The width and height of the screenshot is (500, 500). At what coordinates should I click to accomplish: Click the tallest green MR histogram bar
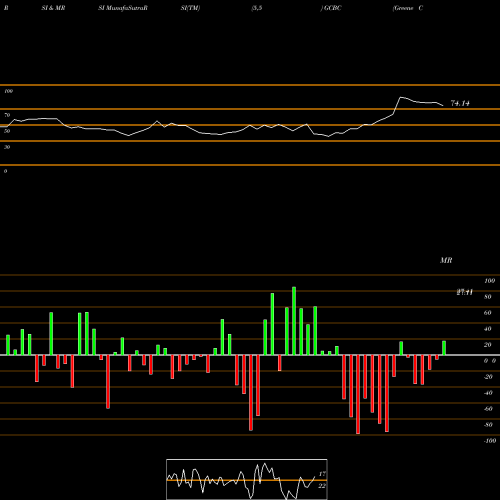point(294,321)
